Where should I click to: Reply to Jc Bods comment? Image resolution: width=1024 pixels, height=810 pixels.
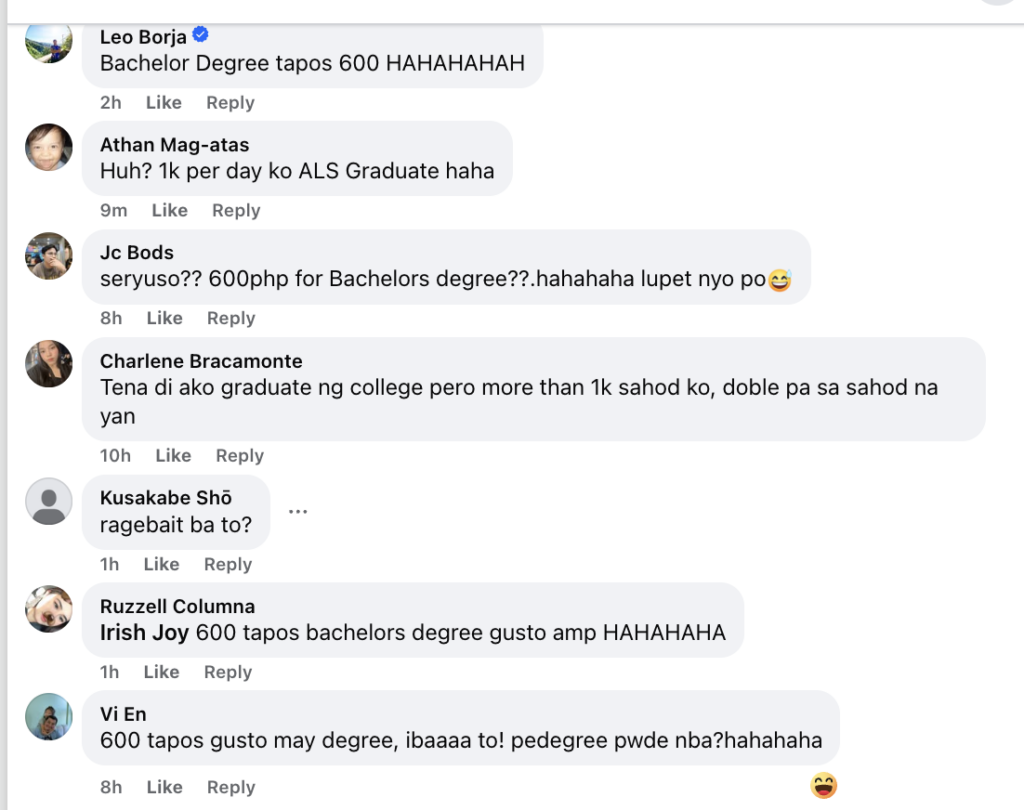point(231,319)
